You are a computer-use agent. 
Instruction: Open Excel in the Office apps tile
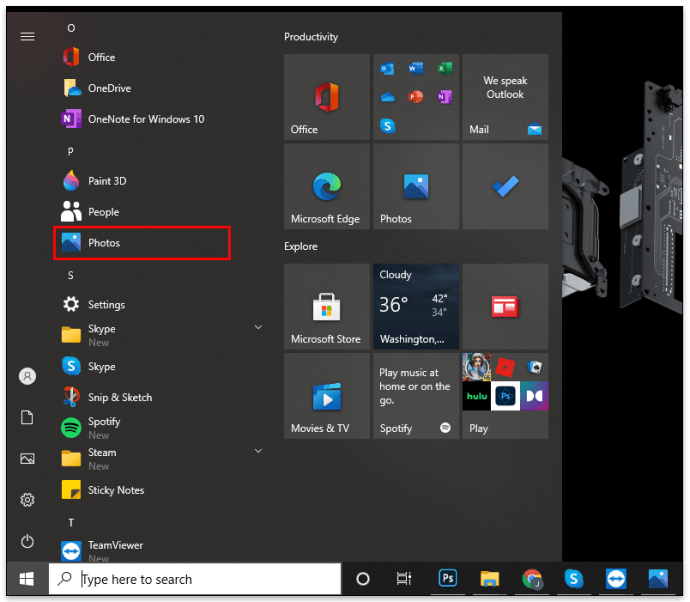[444, 69]
